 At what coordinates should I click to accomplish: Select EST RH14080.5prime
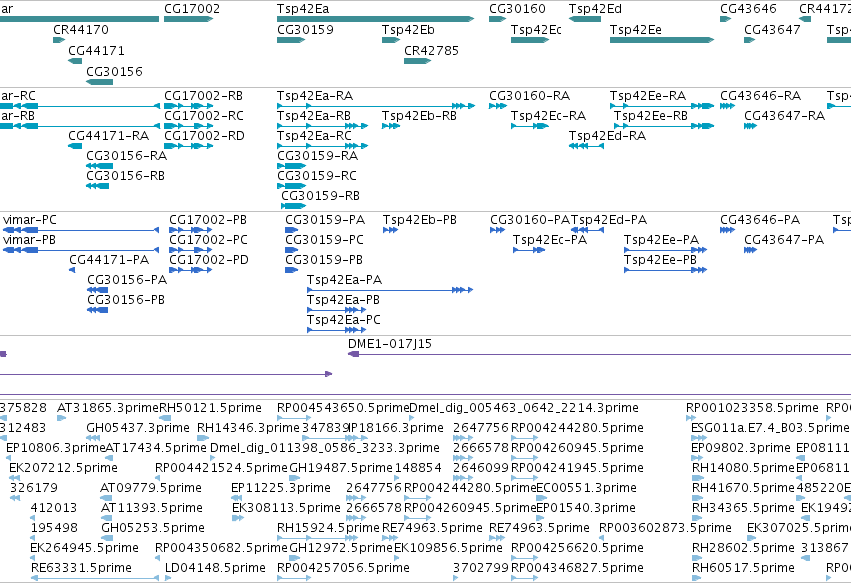pos(698,478)
